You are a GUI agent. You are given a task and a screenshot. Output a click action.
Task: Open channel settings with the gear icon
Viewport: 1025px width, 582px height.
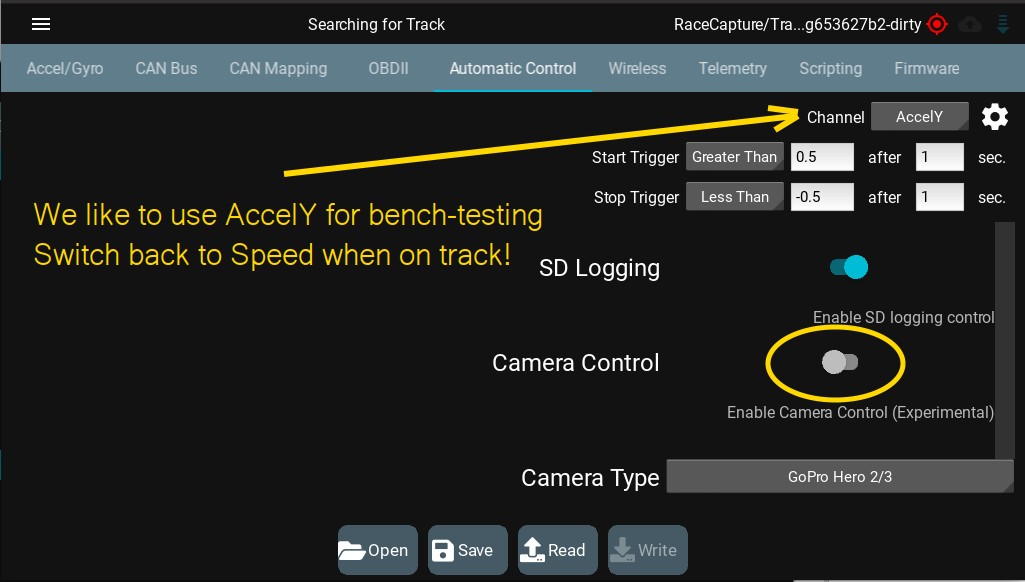click(994, 117)
